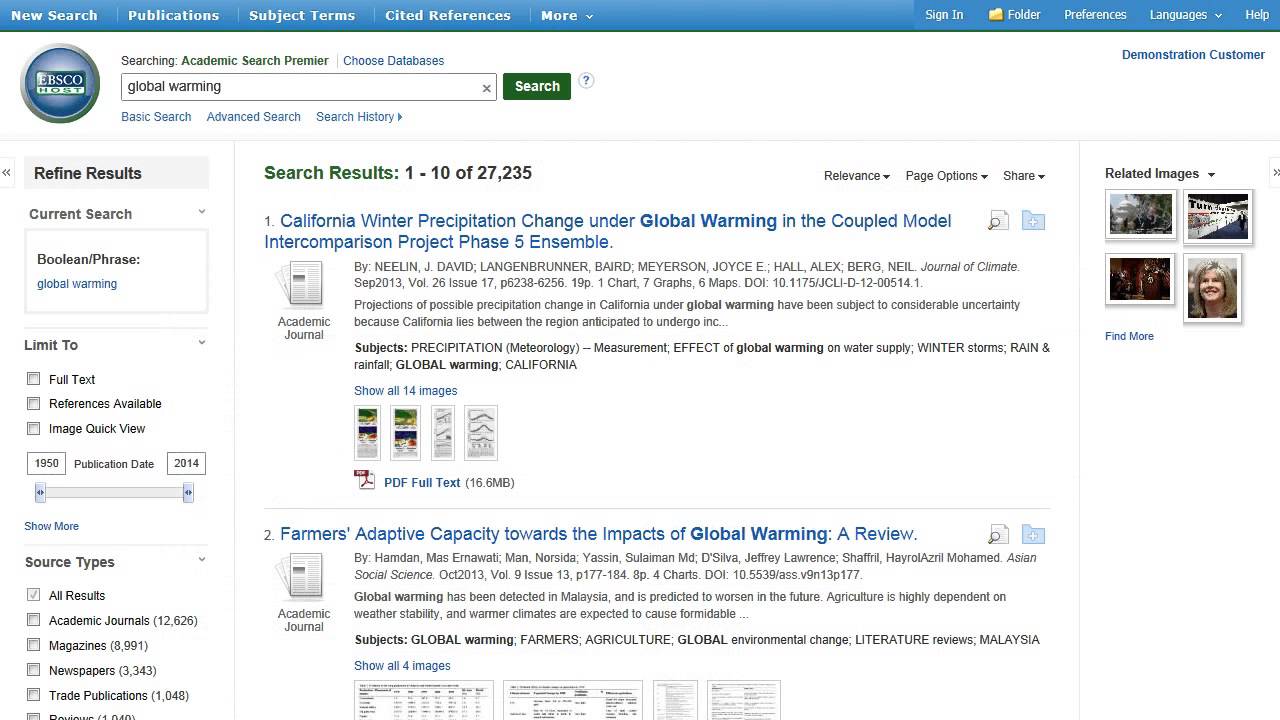
Task: Open search help question mark icon
Action: pos(586,81)
